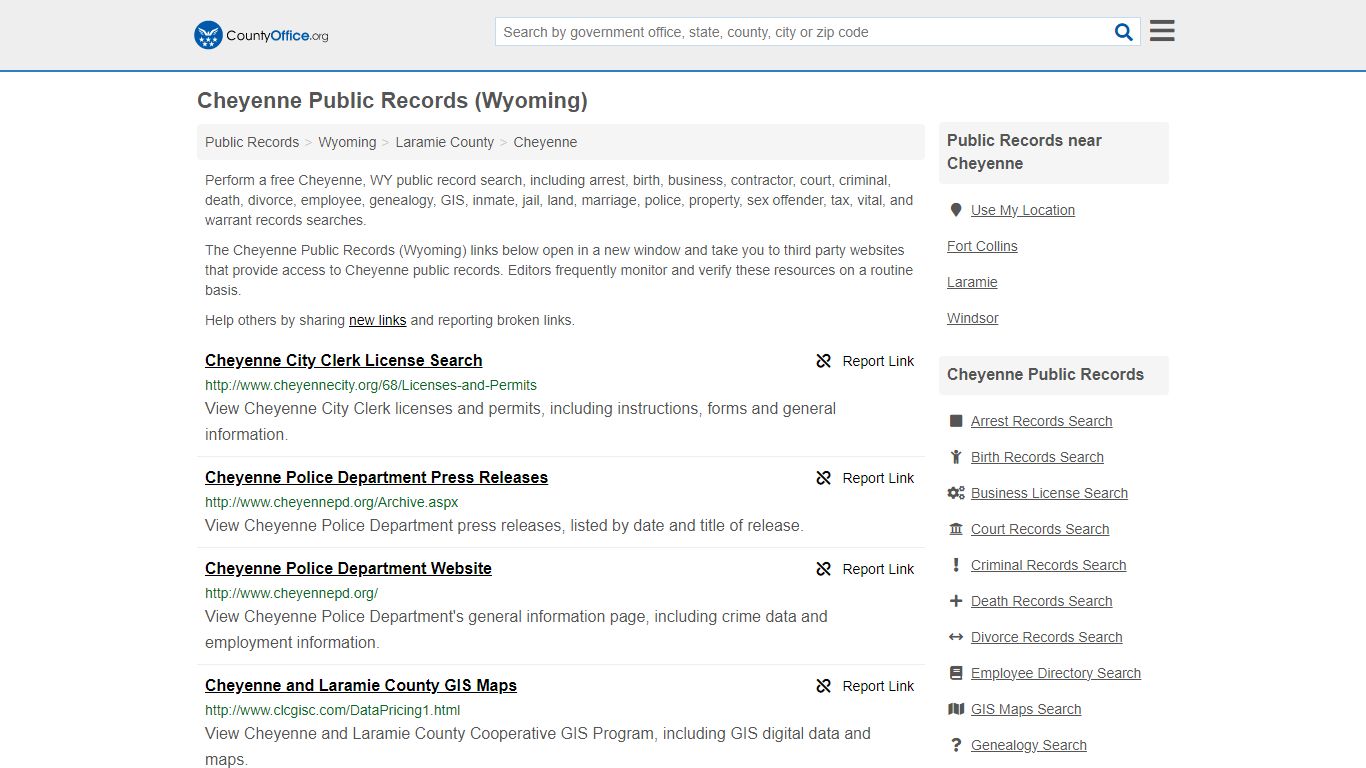Image resolution: width=1366 pixels, height=768 pixels.
Task: Go to Public Records breadcrumb
Action: point(252,142)
